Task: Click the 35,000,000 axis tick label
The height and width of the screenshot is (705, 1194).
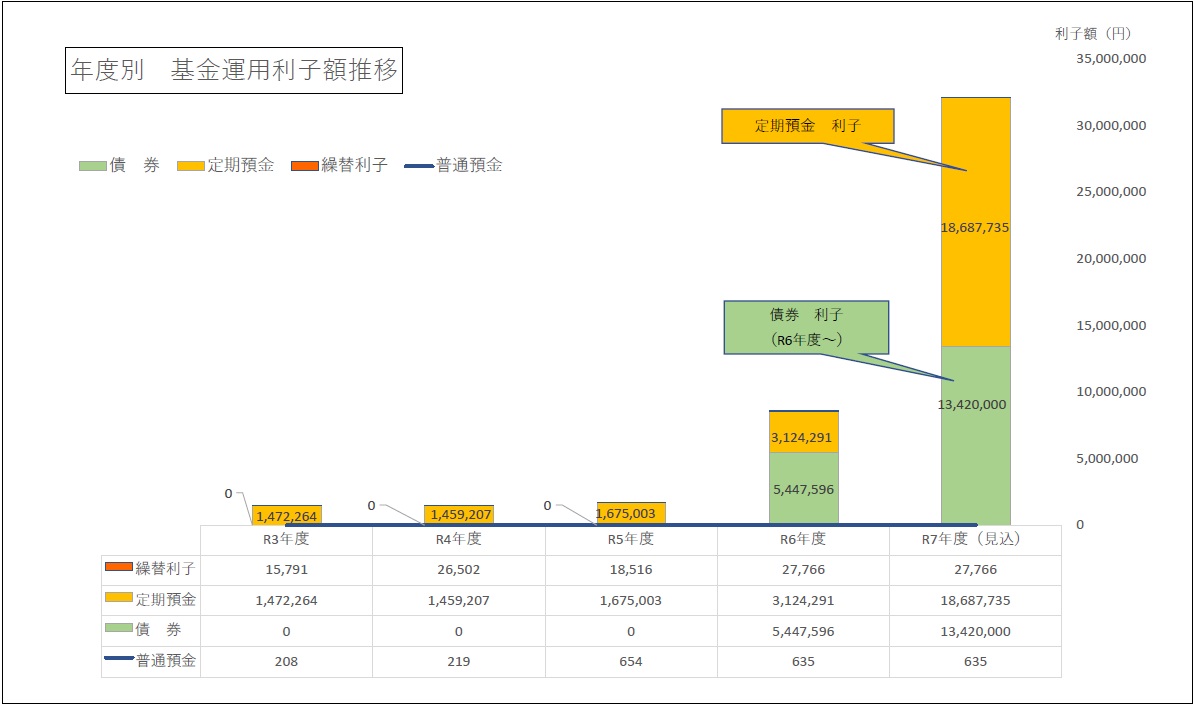Action: coord(1110,59)
